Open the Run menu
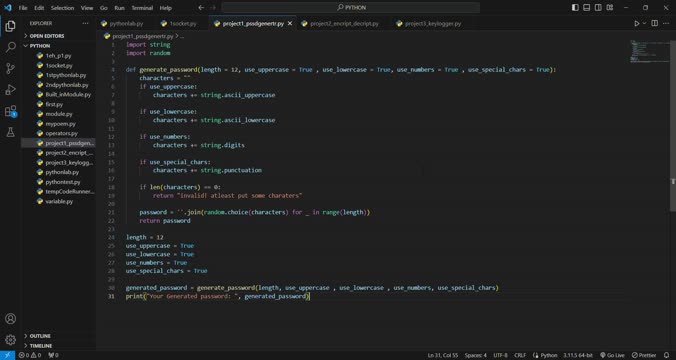This screenshot has width=676, height=360. (x=119, y=8)
